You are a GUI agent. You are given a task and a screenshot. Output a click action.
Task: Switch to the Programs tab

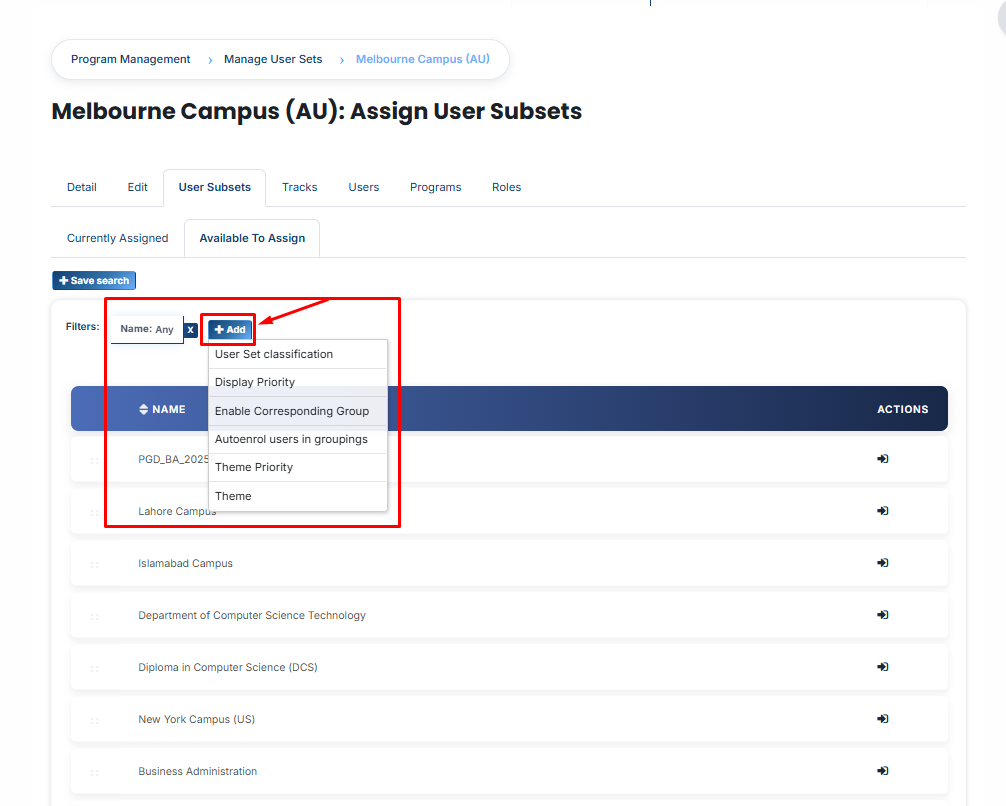pos(436,187)
